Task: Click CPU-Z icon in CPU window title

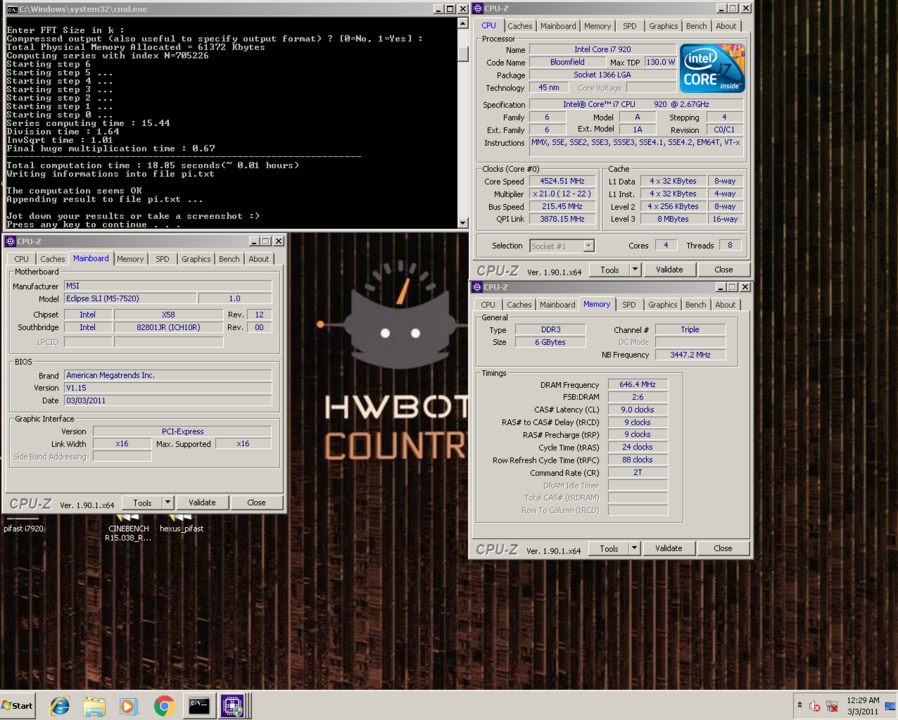Action: click(x=478, y=9)
